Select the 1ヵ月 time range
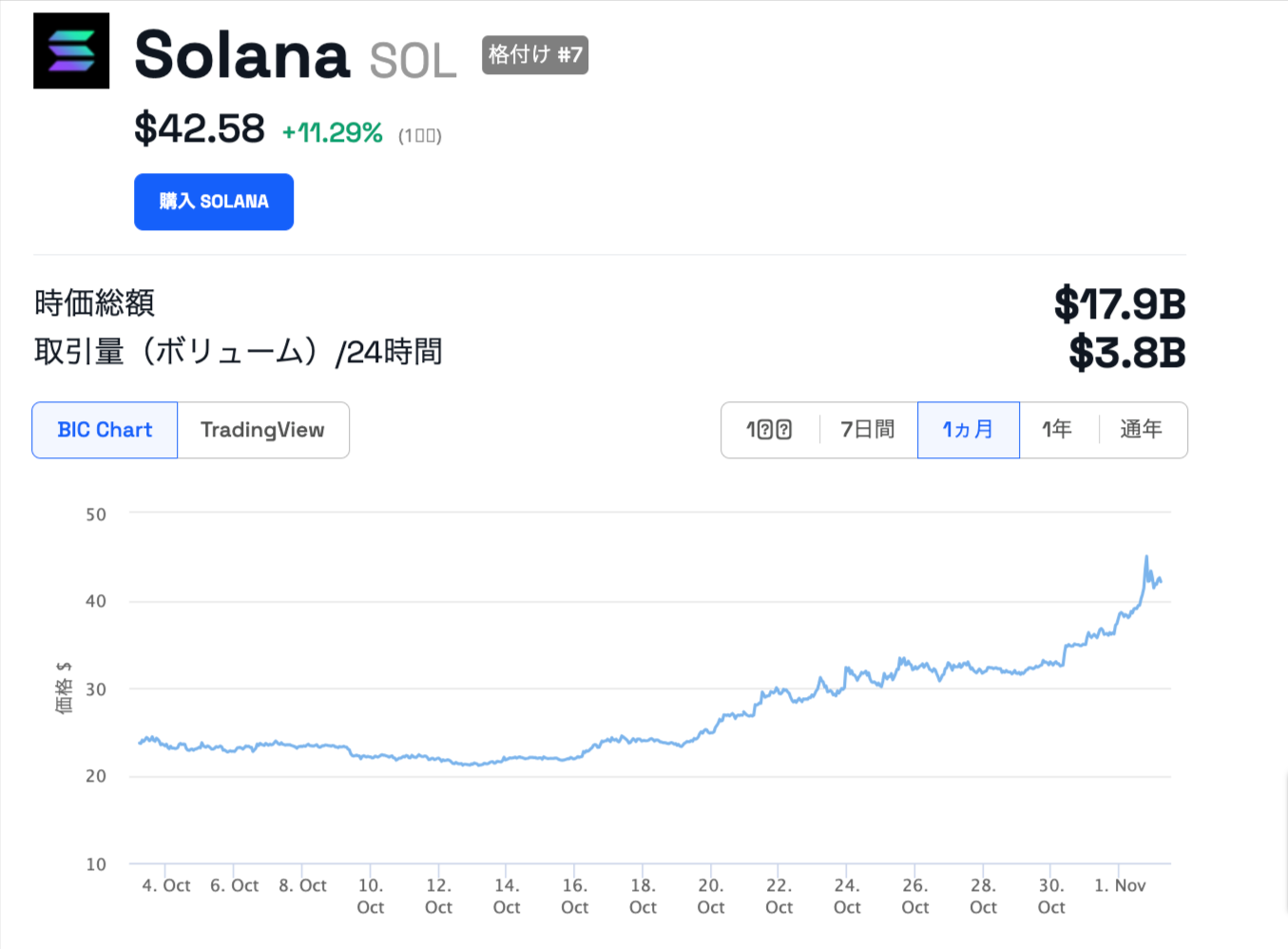 968,430
